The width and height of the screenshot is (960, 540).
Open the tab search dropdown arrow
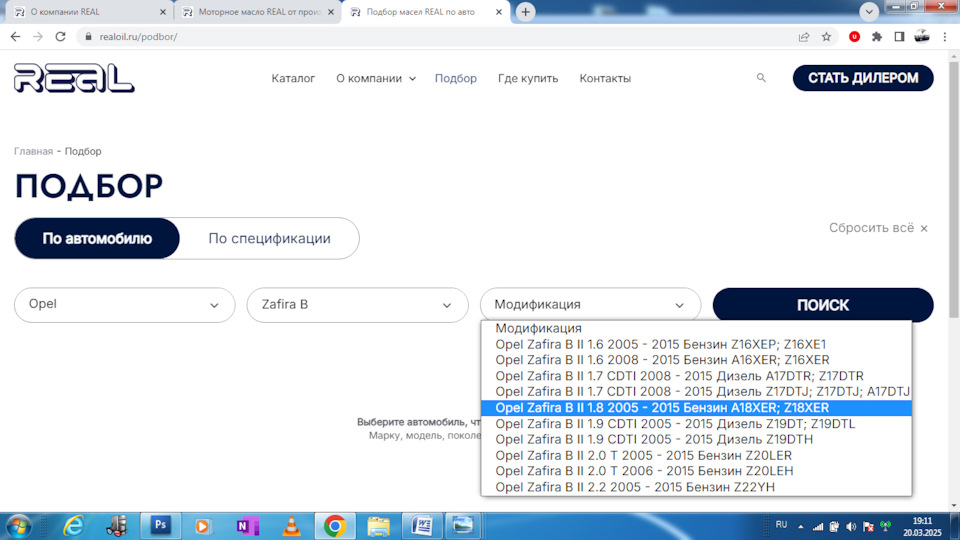[x=869, y=12]
